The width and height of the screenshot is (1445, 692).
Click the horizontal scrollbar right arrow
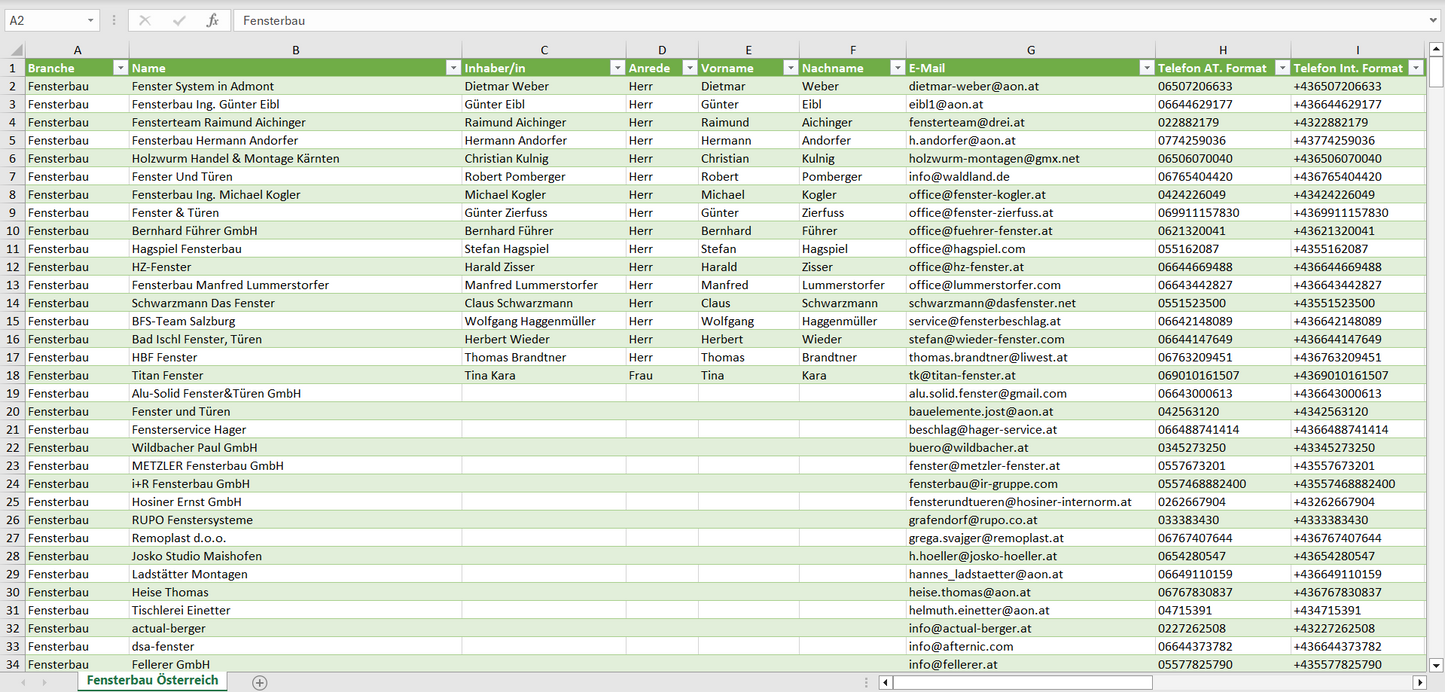coord(1418,682)
